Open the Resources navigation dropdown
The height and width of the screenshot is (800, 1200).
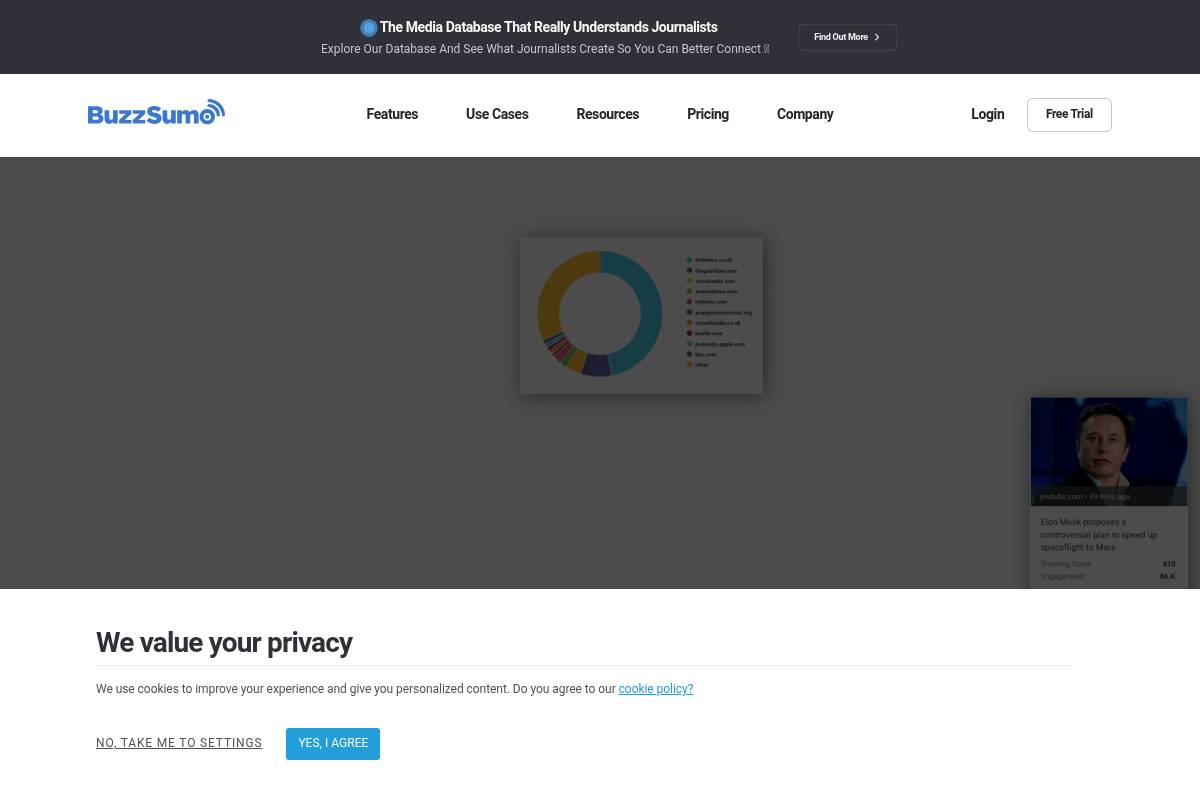607,114
